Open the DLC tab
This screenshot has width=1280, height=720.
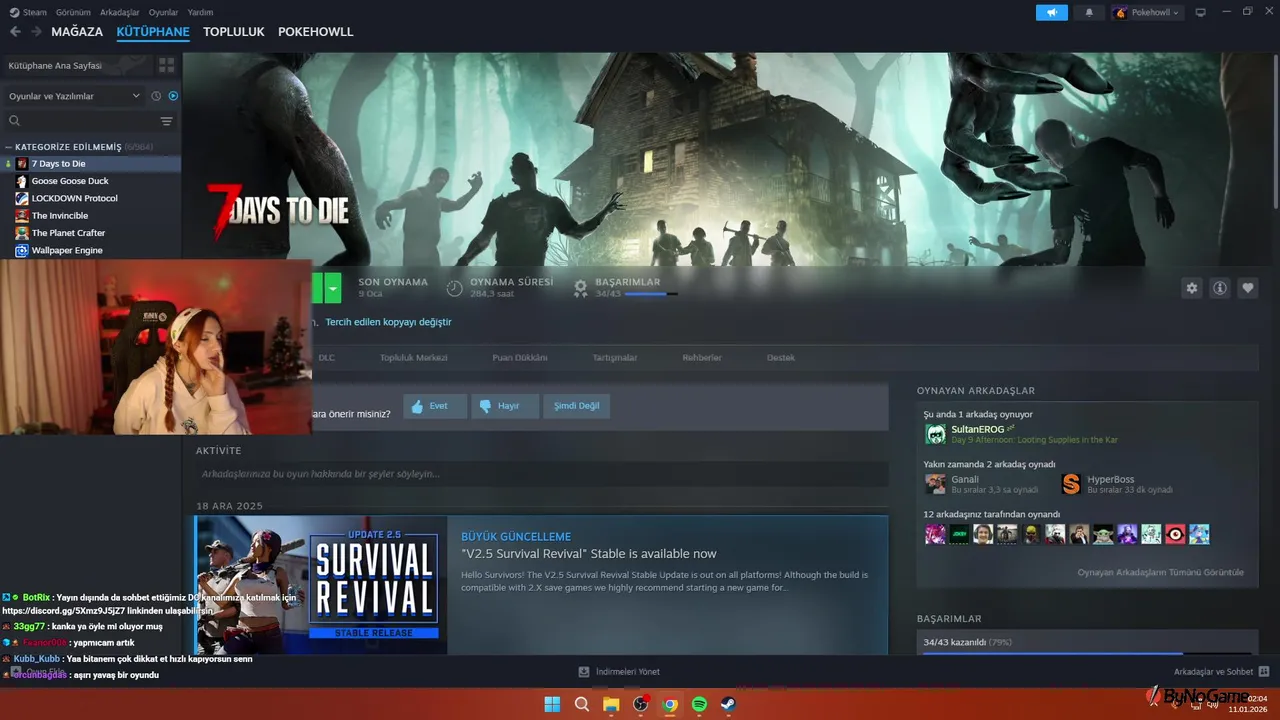point(326,357)
